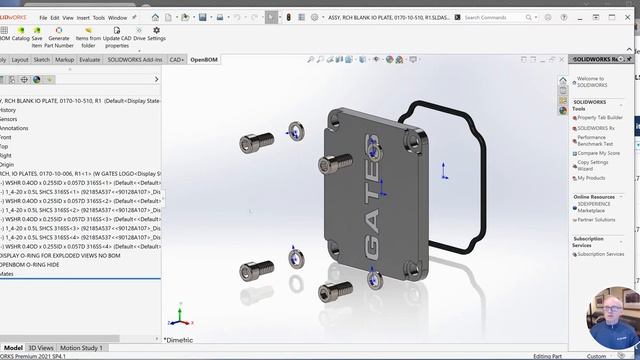Click Apply Scene icon in view toolbar

pos(399,60)
